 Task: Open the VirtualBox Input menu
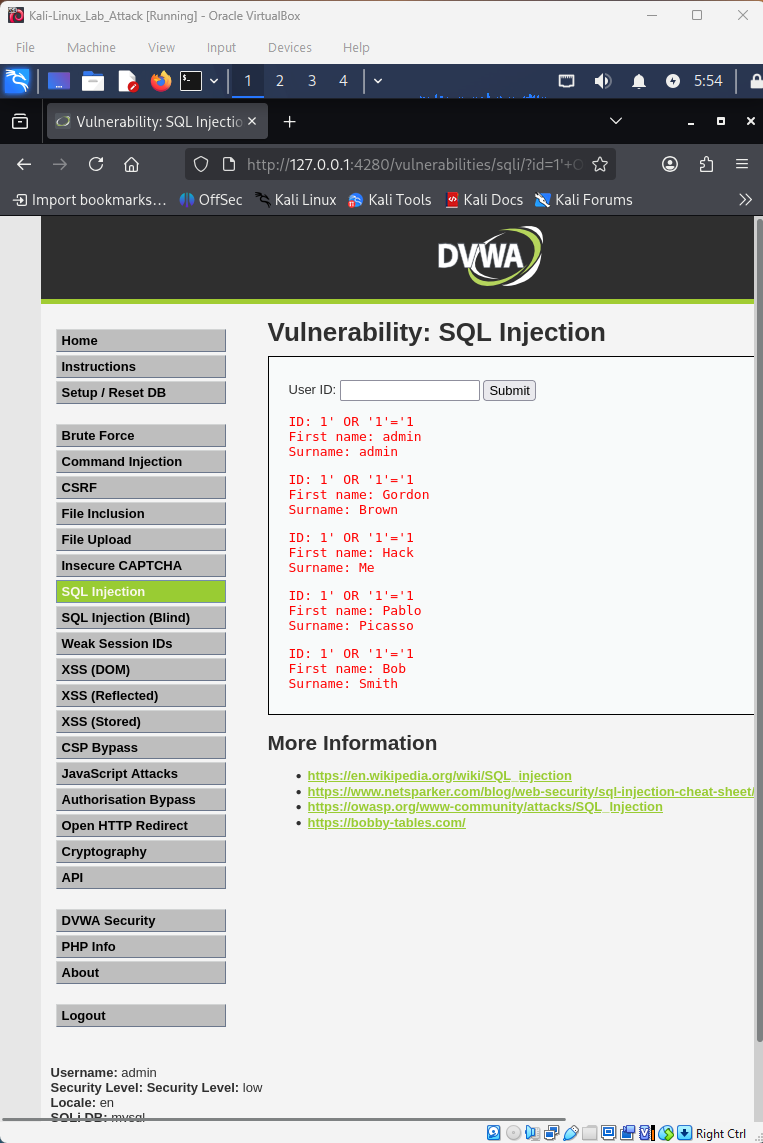(x=221, y=47)
